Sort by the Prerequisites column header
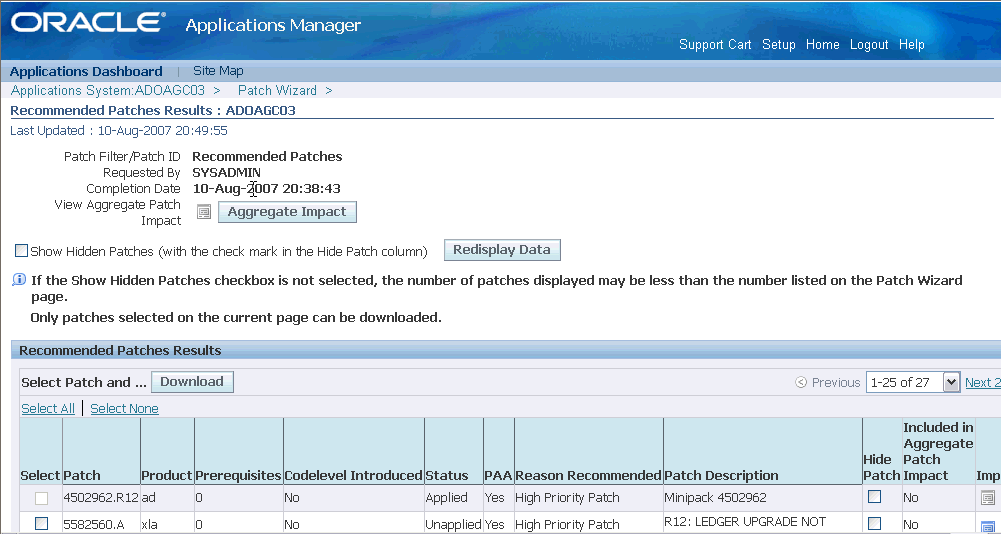 click(238, 475)
